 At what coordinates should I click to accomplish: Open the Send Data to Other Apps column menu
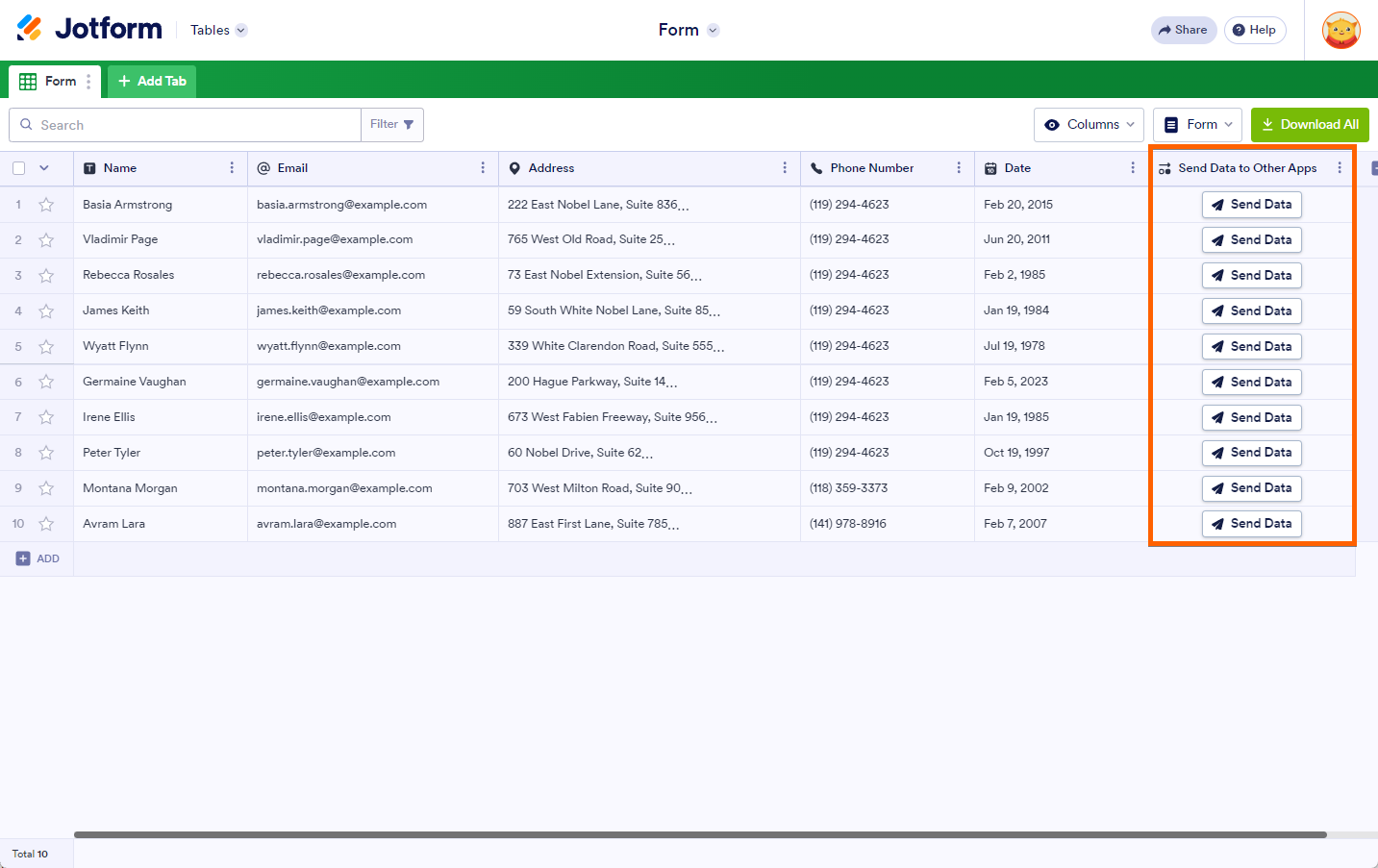[x=1340, y=168]
